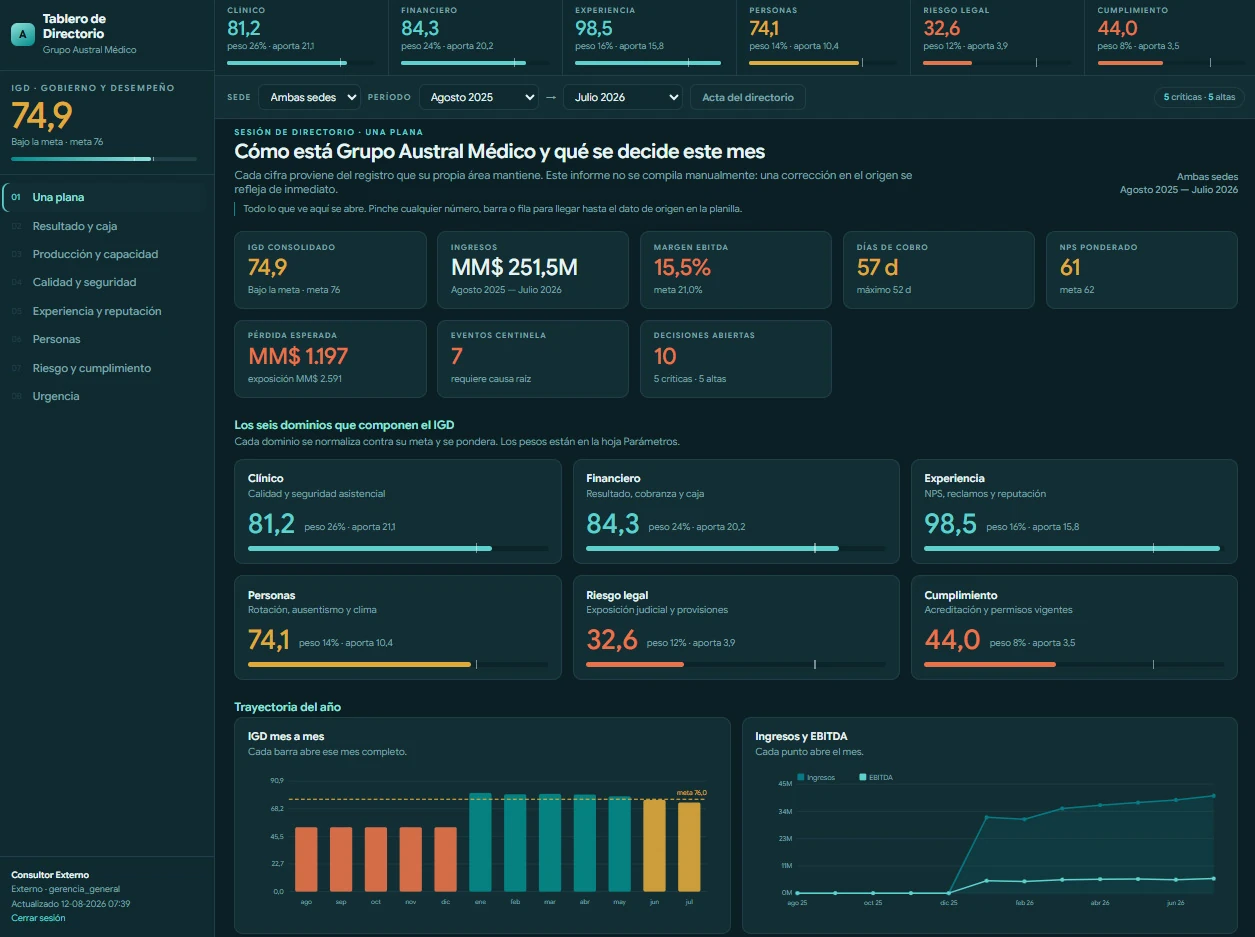Toggle the EBITDA legend swatch
The height and width of the screenshot is (937, 1255).
864,777
